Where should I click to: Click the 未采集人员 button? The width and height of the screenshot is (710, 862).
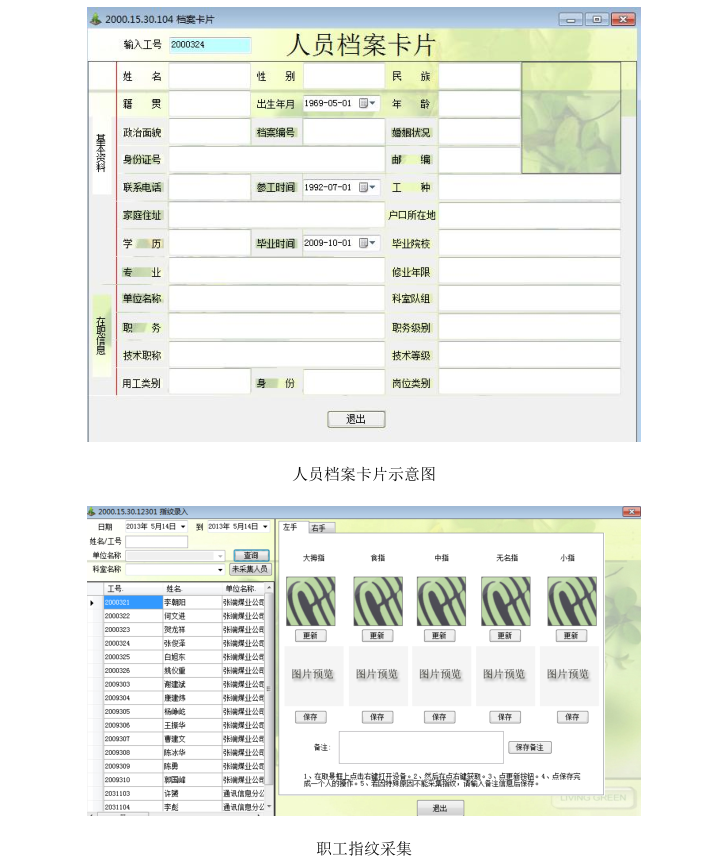[x=250, y=569]
